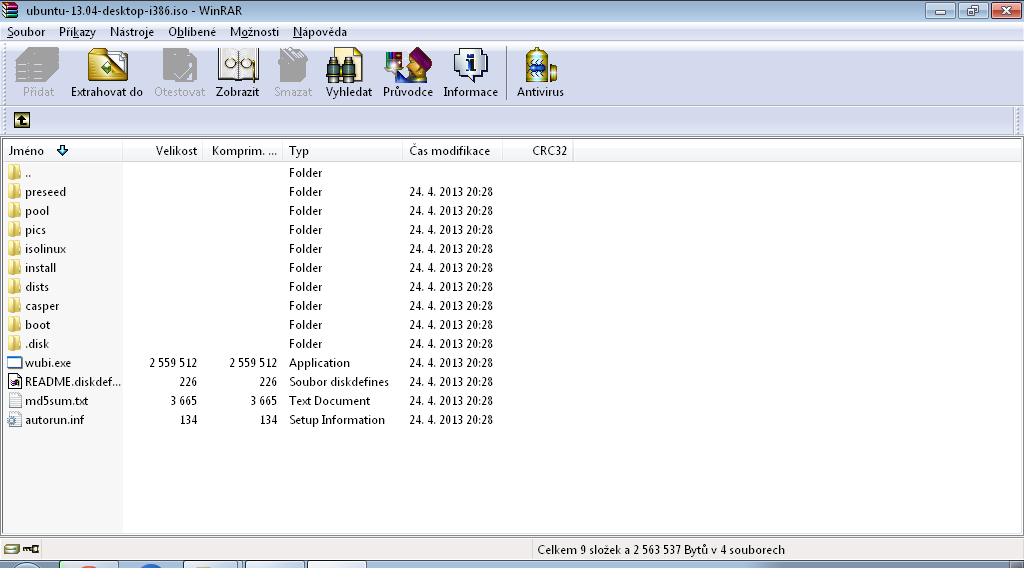
Task: Open the Příkazy menu
Action: [x=77, y=32]
